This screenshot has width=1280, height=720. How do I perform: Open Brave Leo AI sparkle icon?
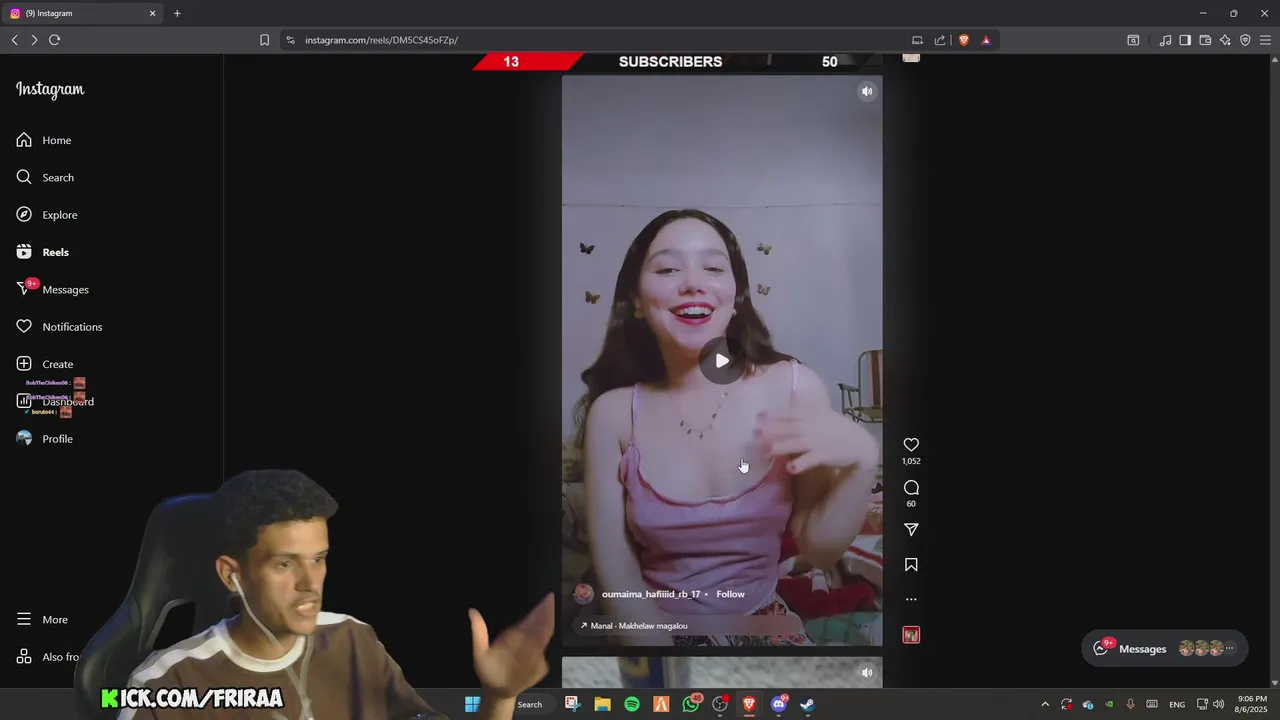(x=1225, y=40)
